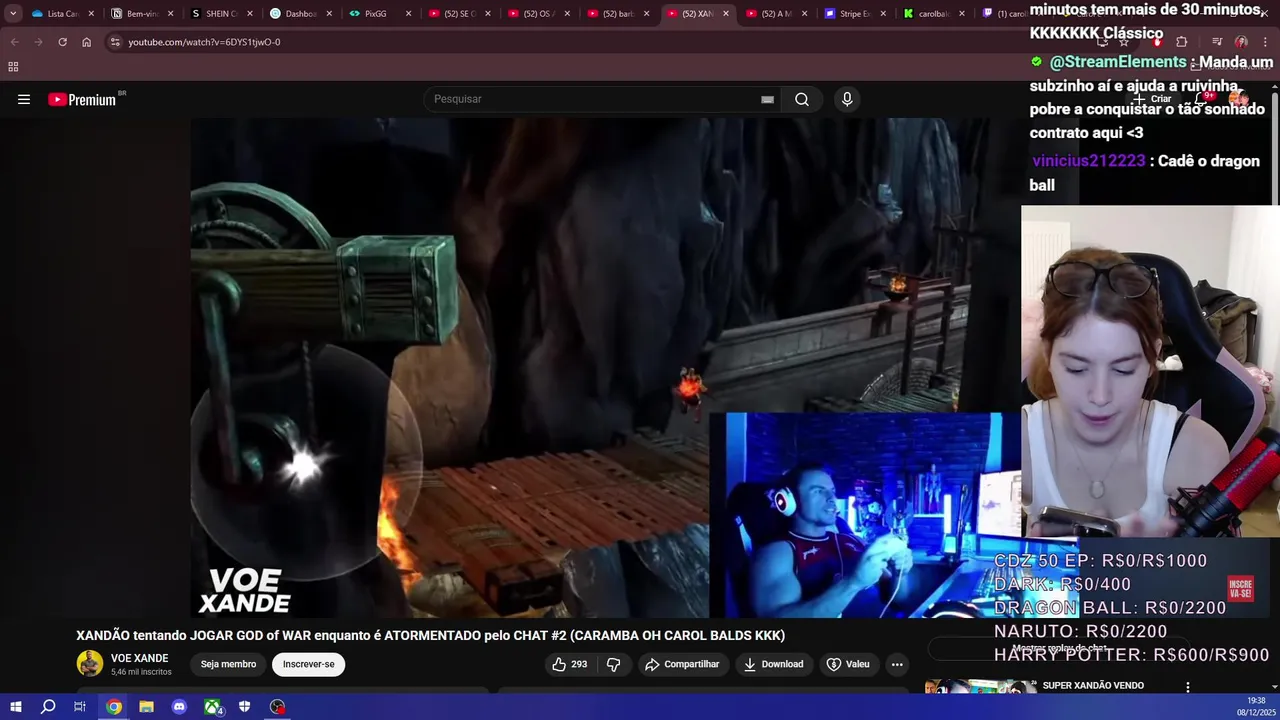The height and width of the screenshot is (720, 1280).
Task: Click the Chrome forward arrow
Action: pyautogui.click(x=38, y=42)
